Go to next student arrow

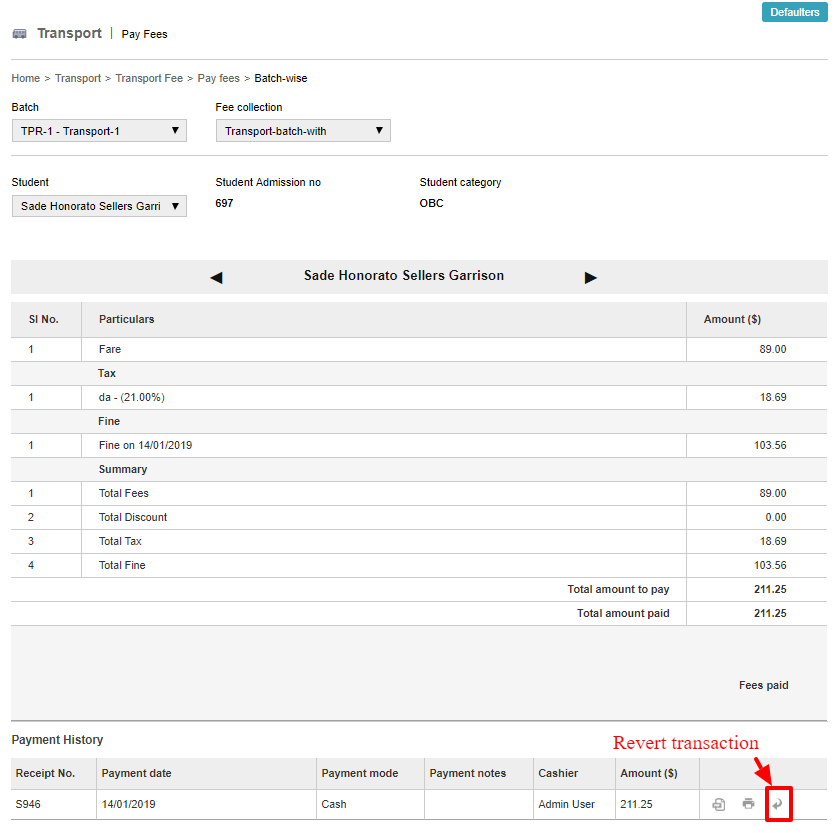[x=591, y=278]
